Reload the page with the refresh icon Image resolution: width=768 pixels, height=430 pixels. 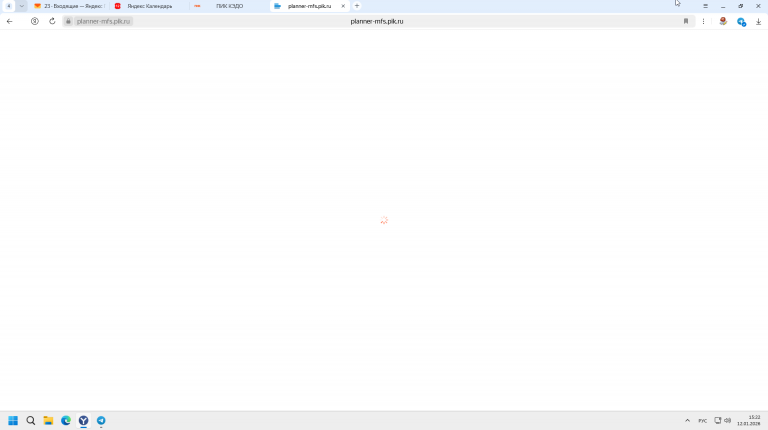52,22
